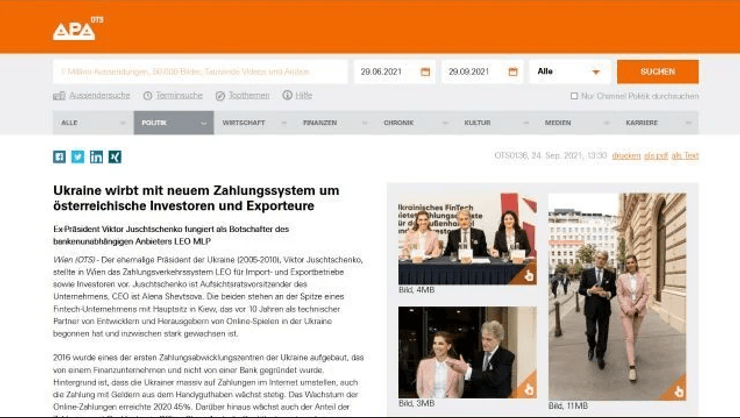Focus the main search input field

coord(200,72)
